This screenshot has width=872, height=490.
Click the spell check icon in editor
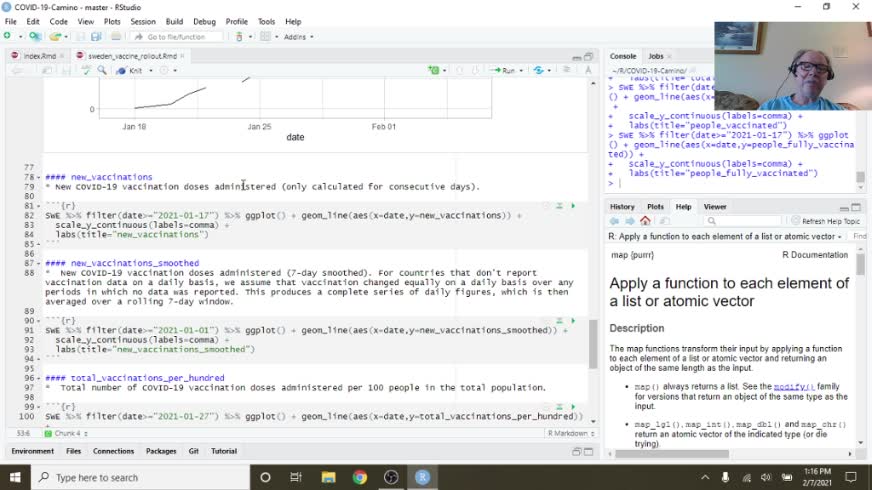click(x=87, y=70)
